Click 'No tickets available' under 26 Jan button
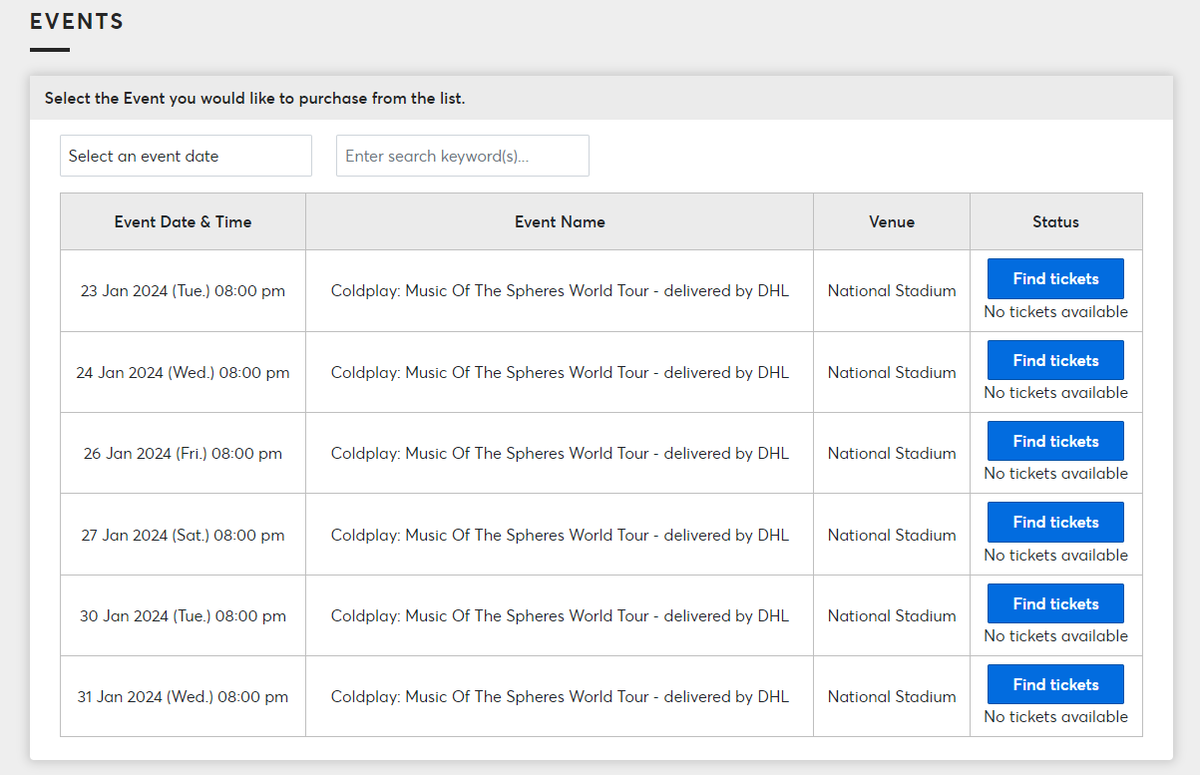 click(x=1056, y=474)
